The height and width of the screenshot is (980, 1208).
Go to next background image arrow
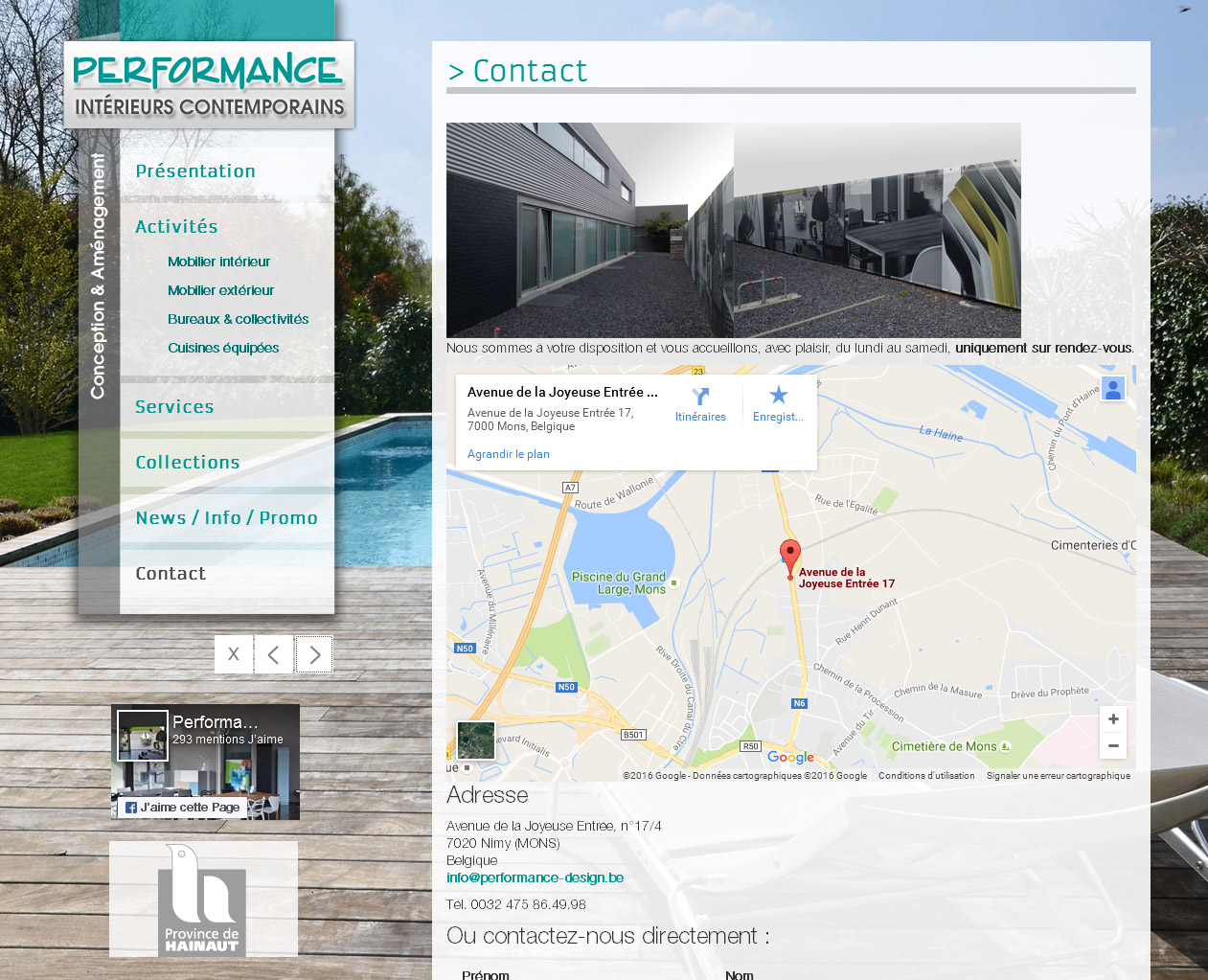[314, 654]
